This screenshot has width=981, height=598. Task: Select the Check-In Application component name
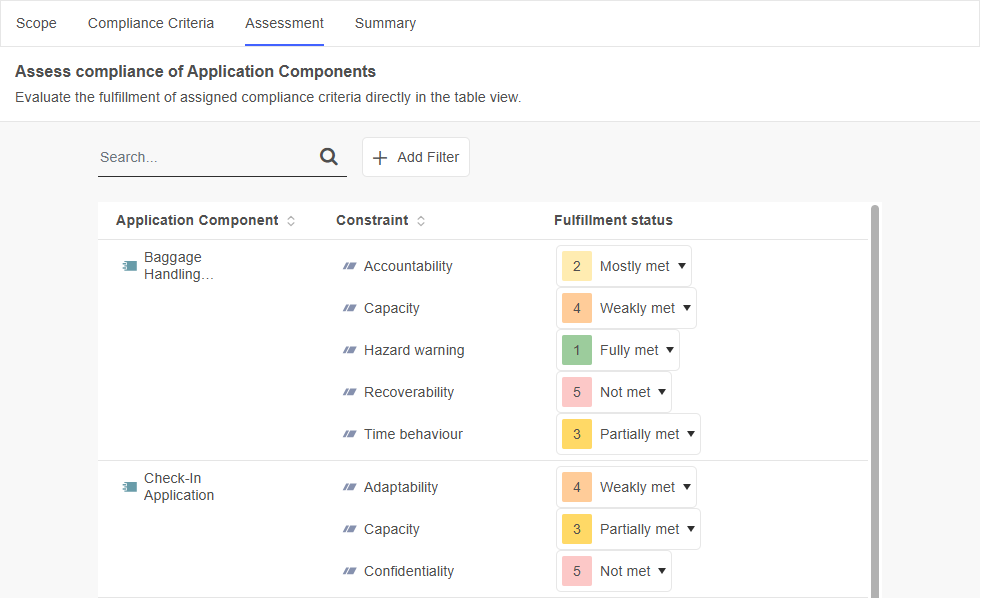point(179,487)
